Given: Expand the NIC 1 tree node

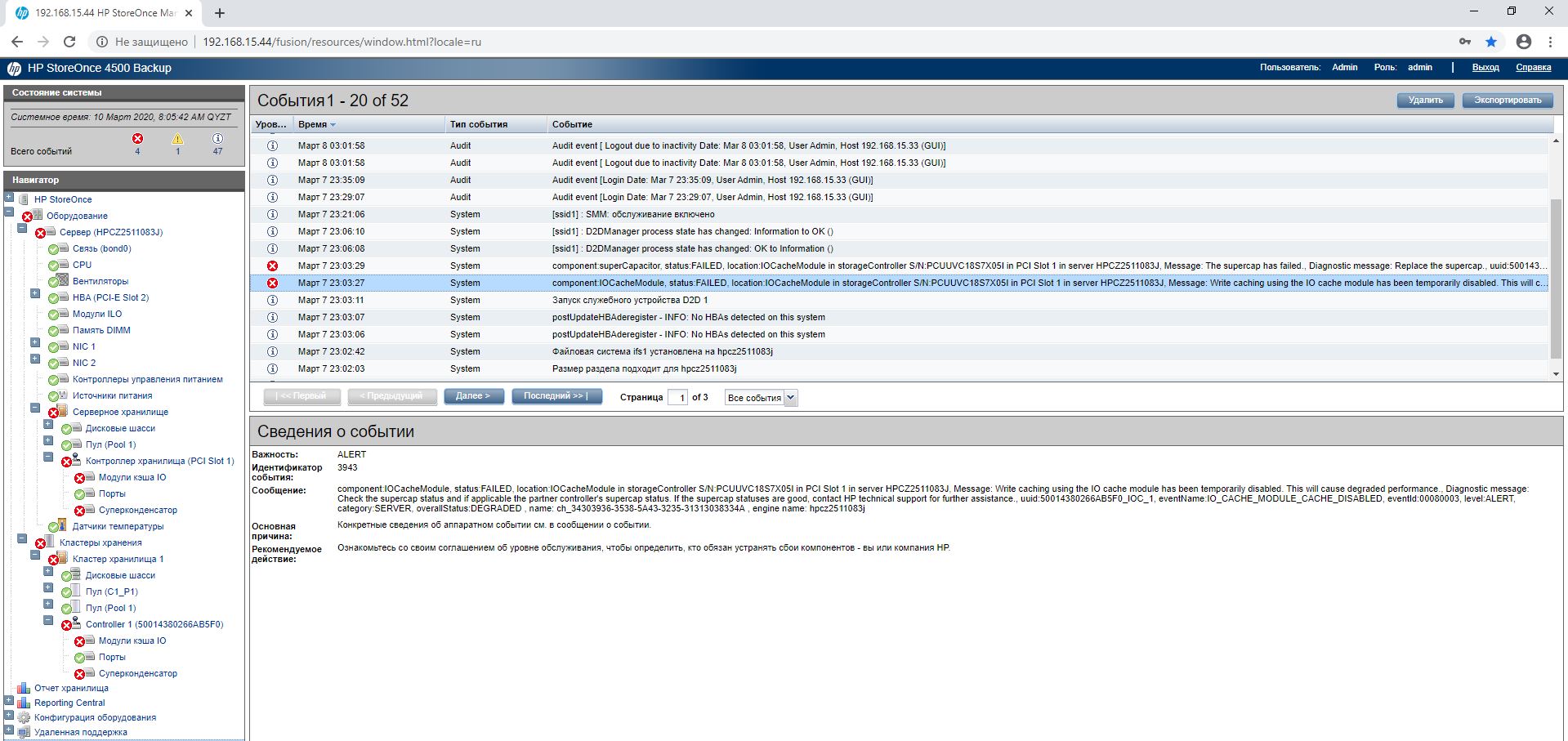Looking at the screenshot, I should click(35, 343).
